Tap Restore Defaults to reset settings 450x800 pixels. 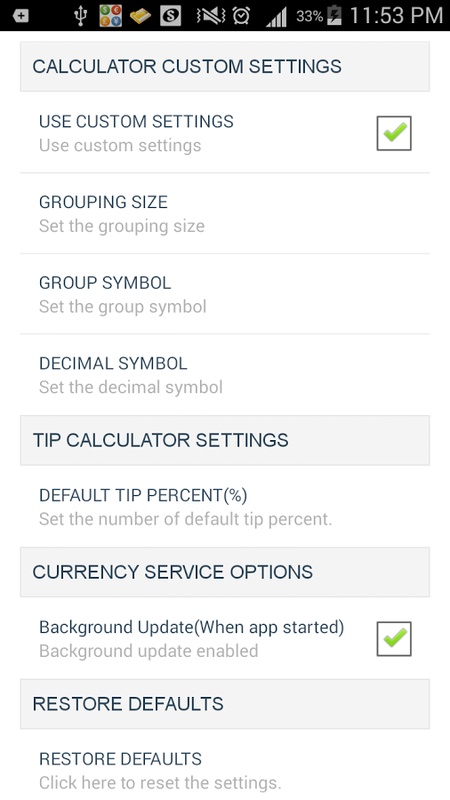click(225, 770)
